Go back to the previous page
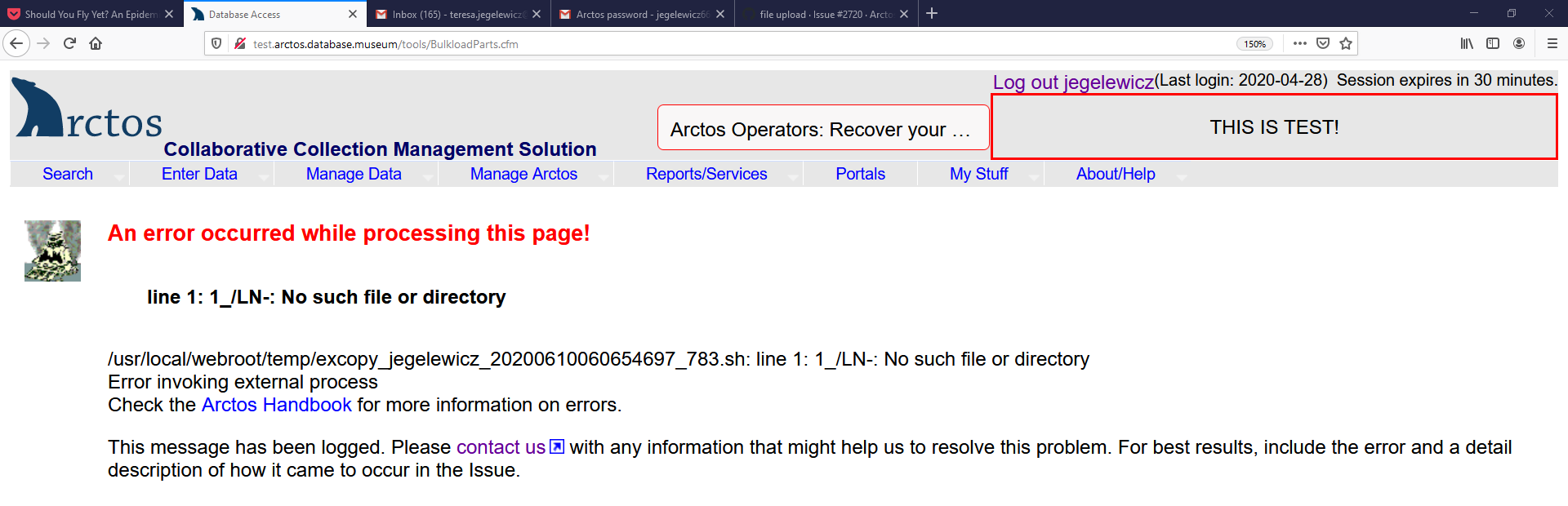Image resolution: width=1568 pixels, height=506 pixels. [16, 43]
